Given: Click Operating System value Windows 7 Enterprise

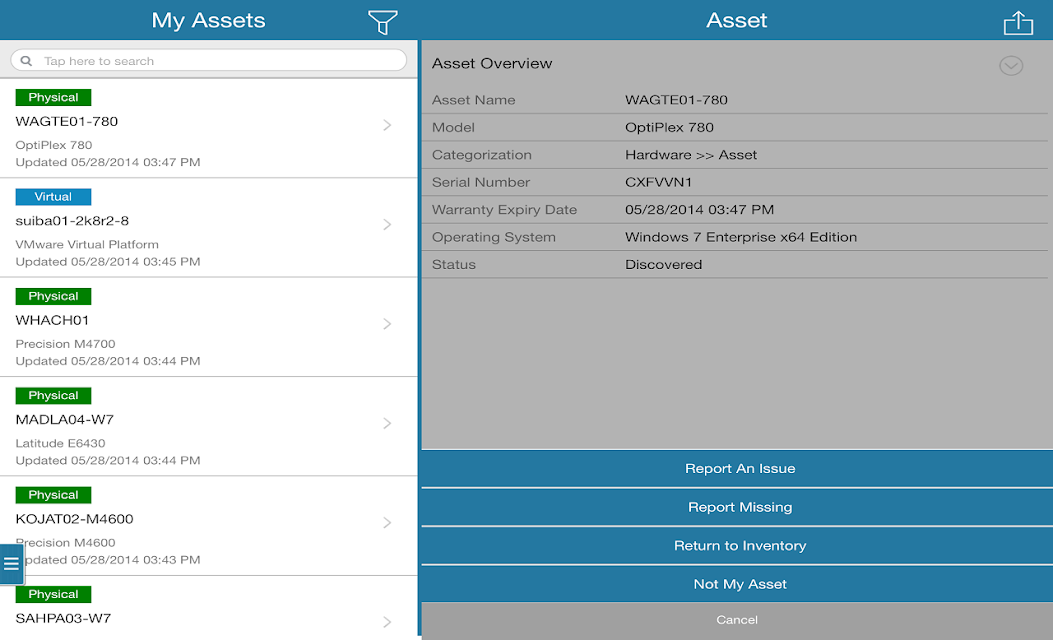Looking at the screenshot, I should (741, 237).
